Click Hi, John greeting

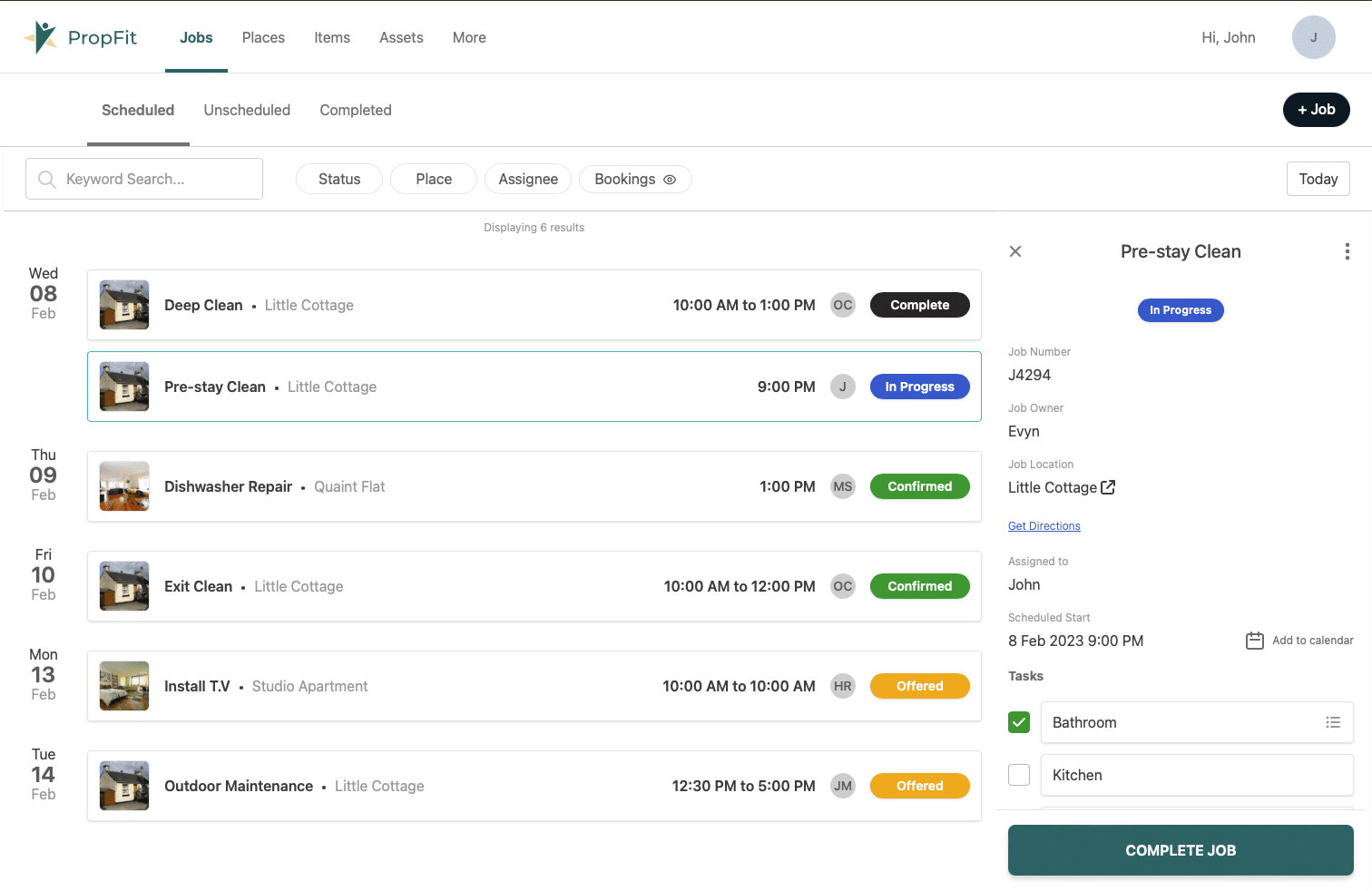[1229, 37]
